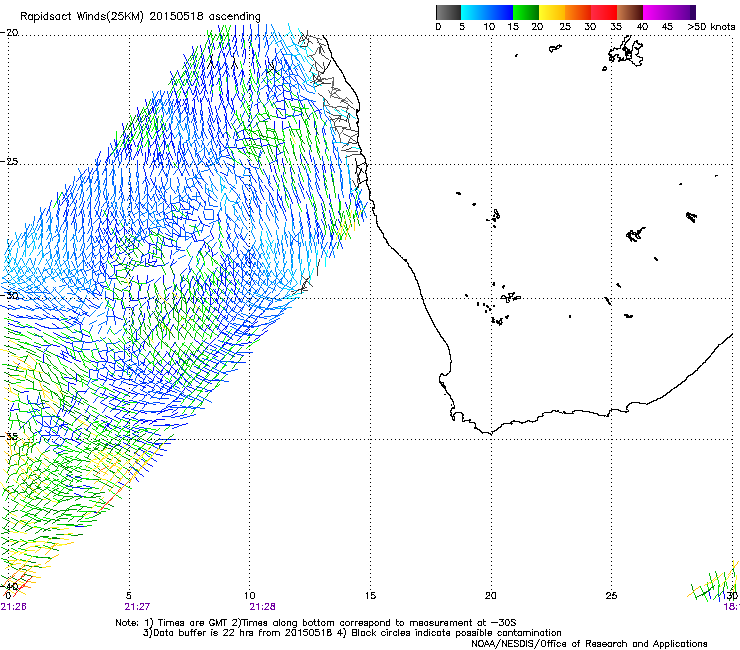Viewport: 740px width, 650px height.
Task: Click the '-30' latitude label on the left axis
Action: (9, 296)
